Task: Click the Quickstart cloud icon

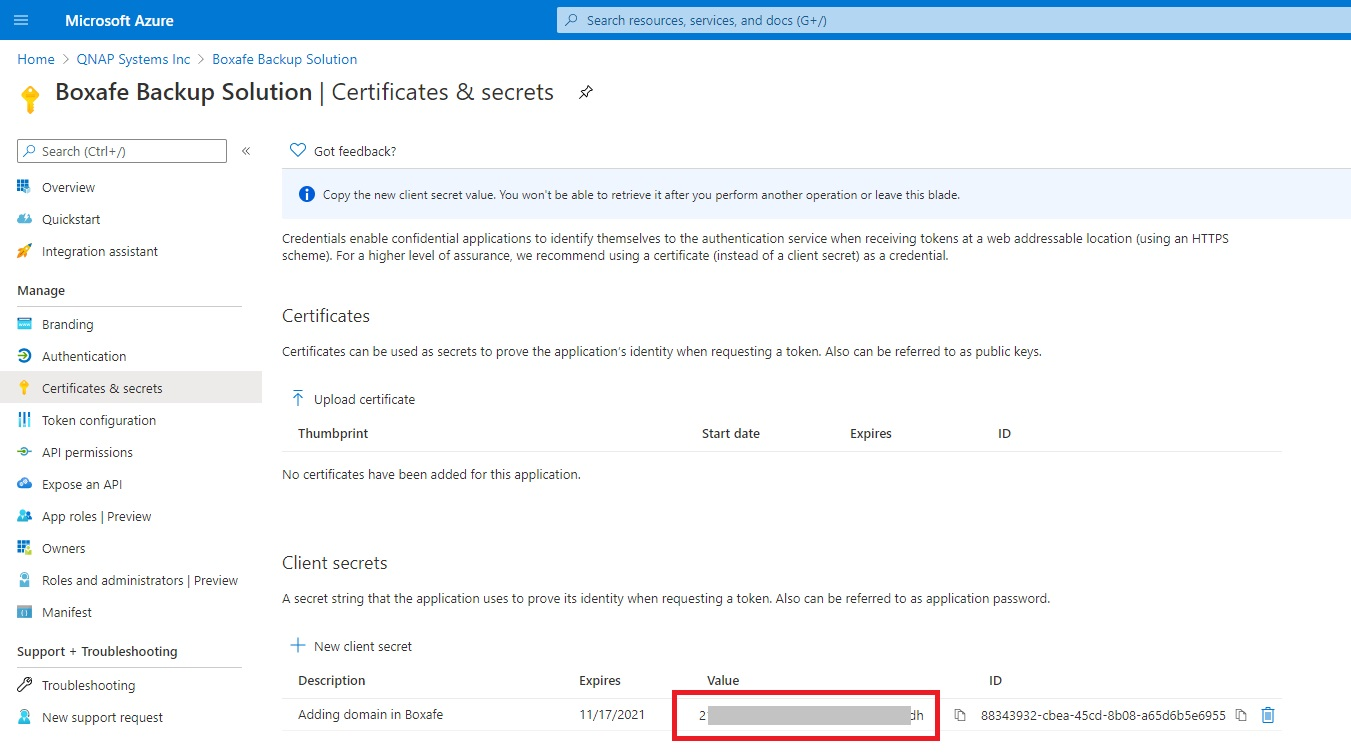Action: [24, 219]
